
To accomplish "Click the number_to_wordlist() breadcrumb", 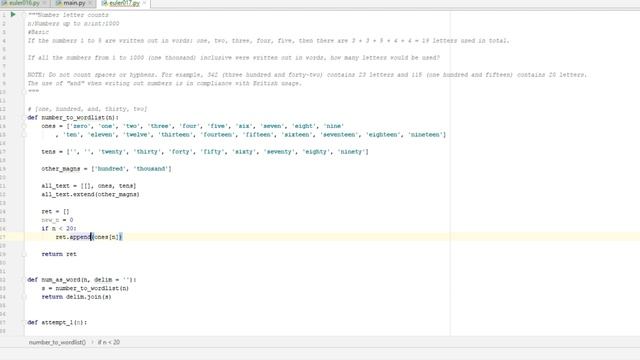I will coord(57,342).
